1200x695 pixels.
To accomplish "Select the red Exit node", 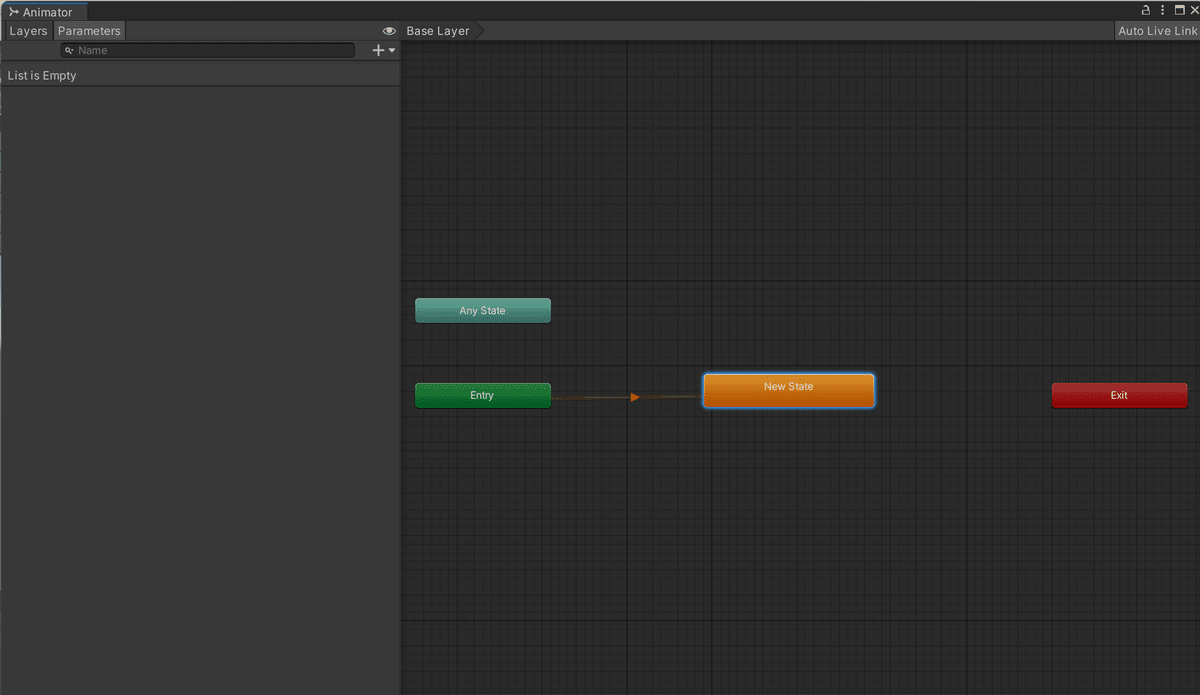I will click(x=1119, y=395).
